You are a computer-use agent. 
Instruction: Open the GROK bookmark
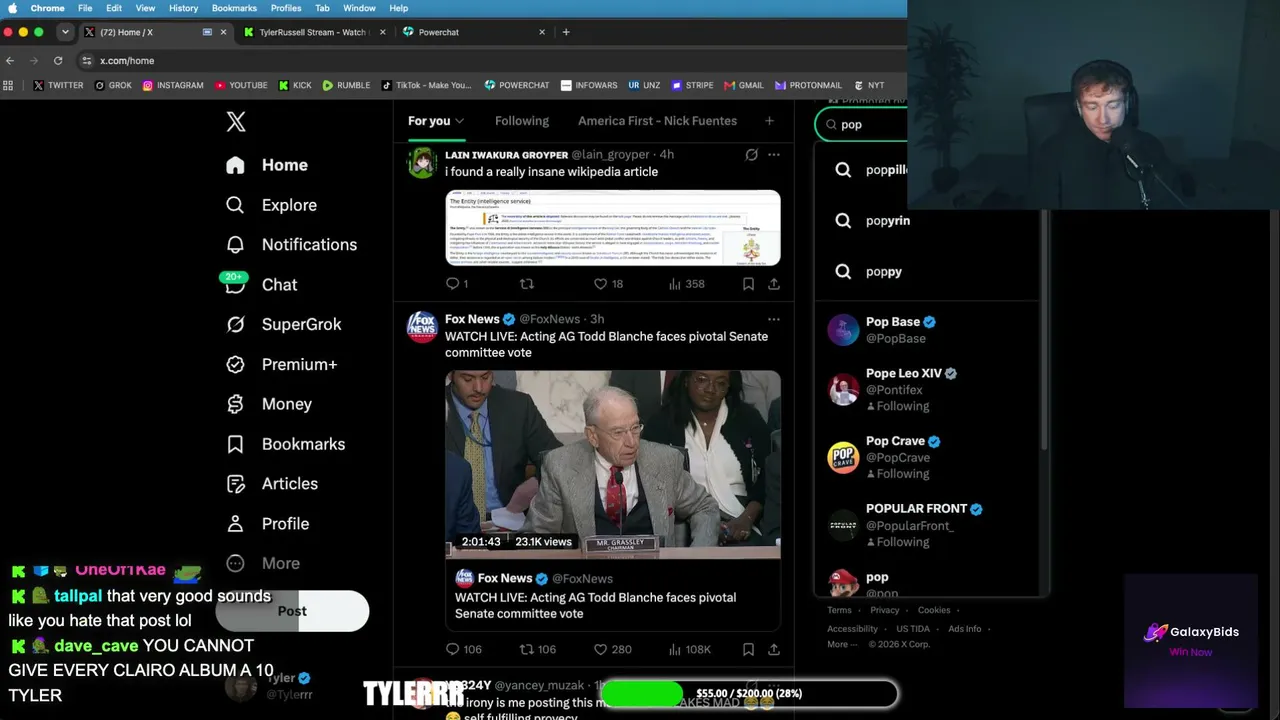pos(113,86)
